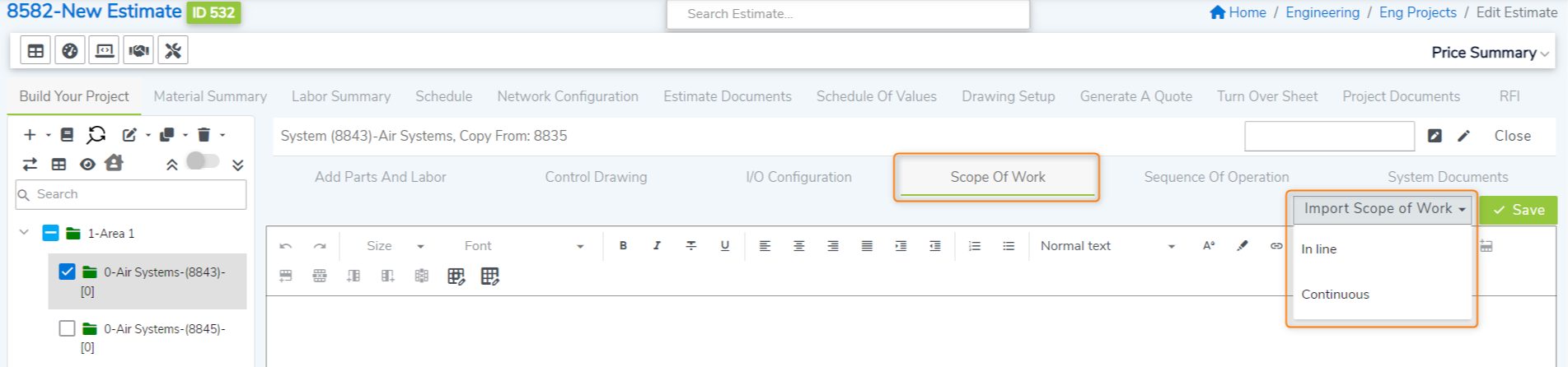Click the refresh icon in tree toolbar
The image size is (1568, 367).
pos(96,135)
